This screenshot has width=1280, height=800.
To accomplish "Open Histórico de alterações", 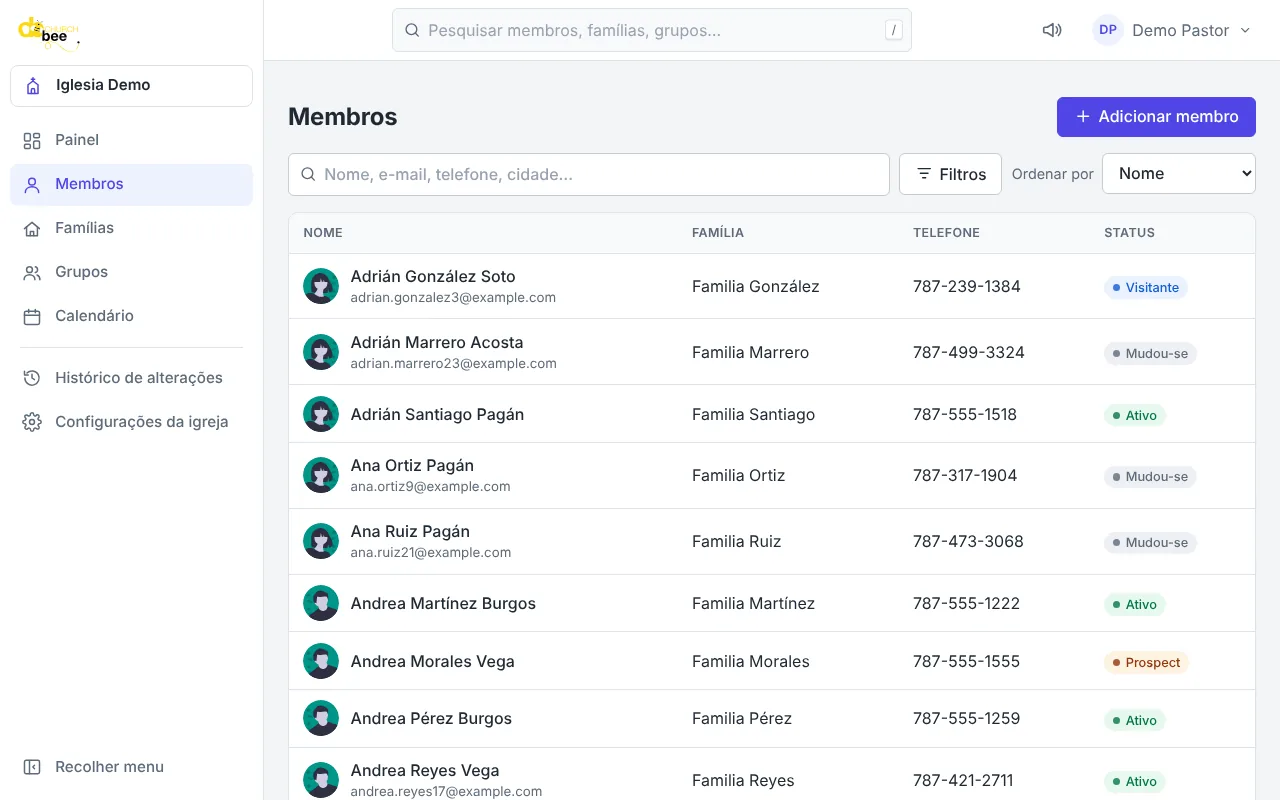I will coord(131,378).
